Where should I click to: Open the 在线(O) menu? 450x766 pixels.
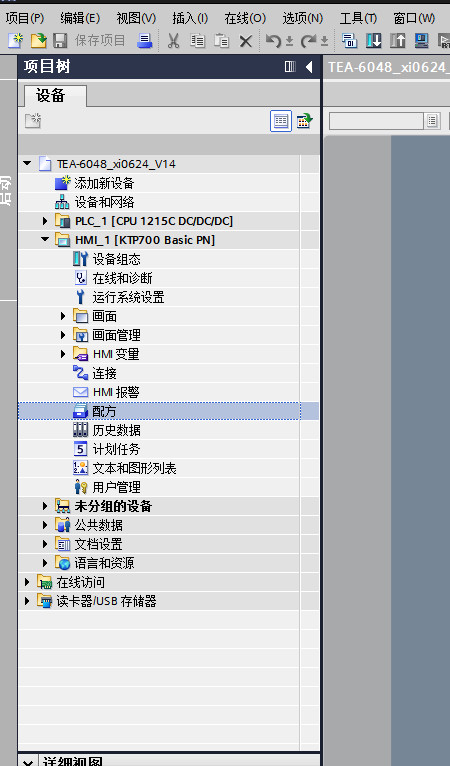tap(245, 18)
